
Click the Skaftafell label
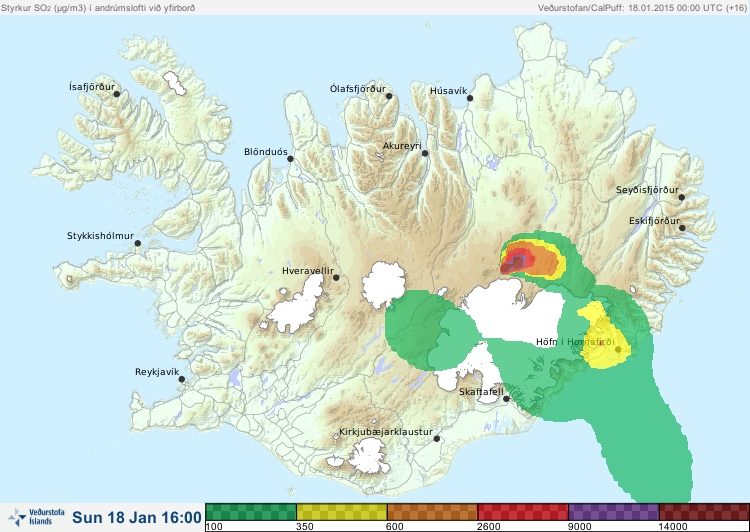point(481,392)
